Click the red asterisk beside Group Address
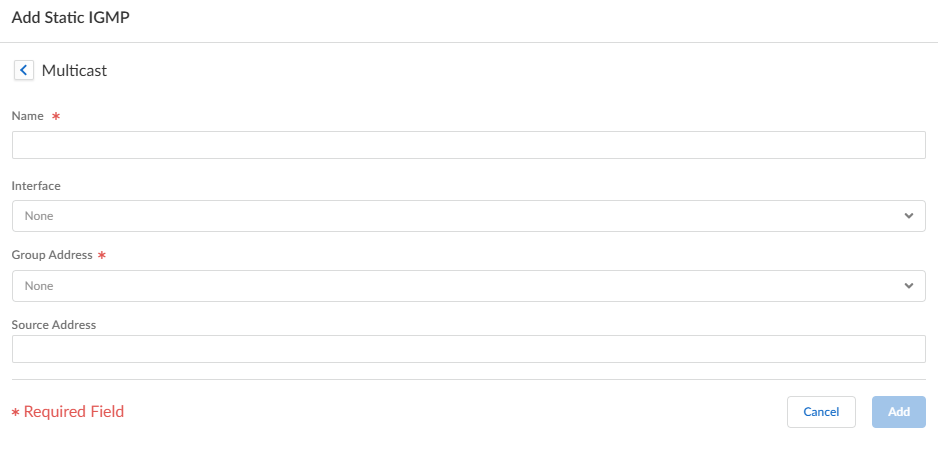The width and height of the screenshot is (938, 456). point(102,256)
